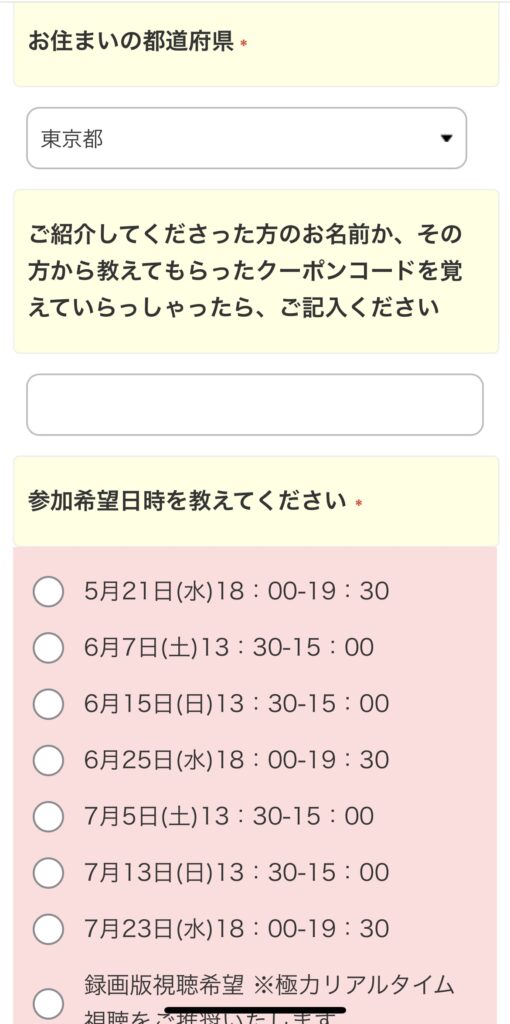The height and width of the screenshot is (1024, 510).
Task: Tap the お住まいの都道府県 heading label
Action: tap(131, 42)
